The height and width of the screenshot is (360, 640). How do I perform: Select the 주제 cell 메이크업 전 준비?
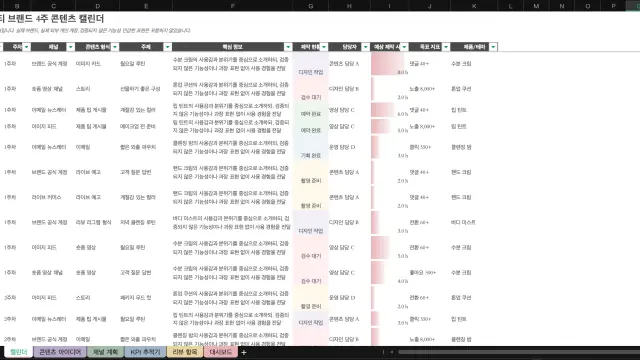(x=138, y=127)
